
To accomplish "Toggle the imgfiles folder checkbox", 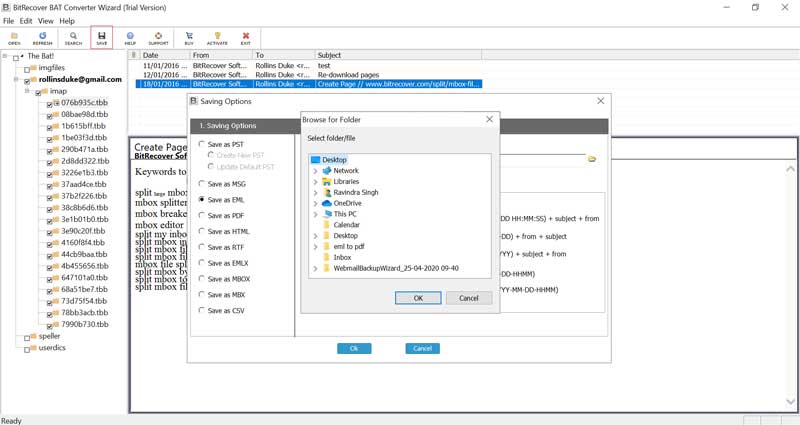I will (27, 69).
